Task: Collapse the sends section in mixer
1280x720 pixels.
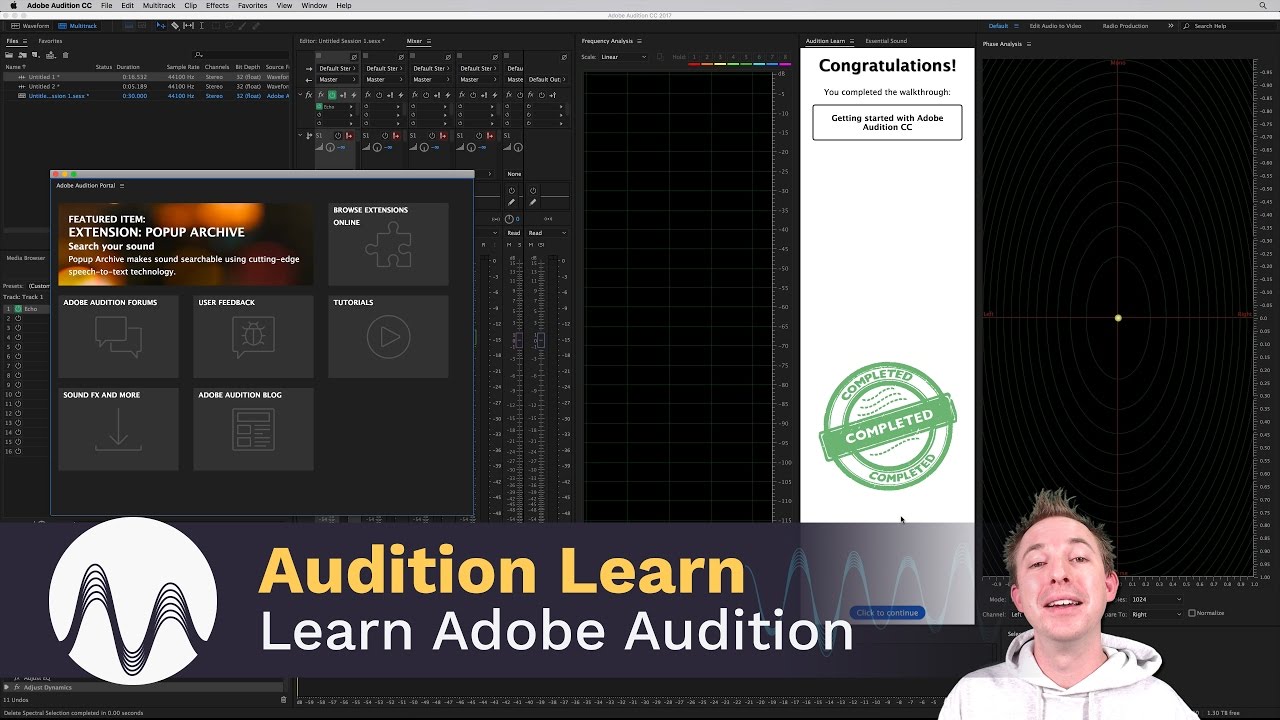Action: pyautogui.click(x=300, y=136)
